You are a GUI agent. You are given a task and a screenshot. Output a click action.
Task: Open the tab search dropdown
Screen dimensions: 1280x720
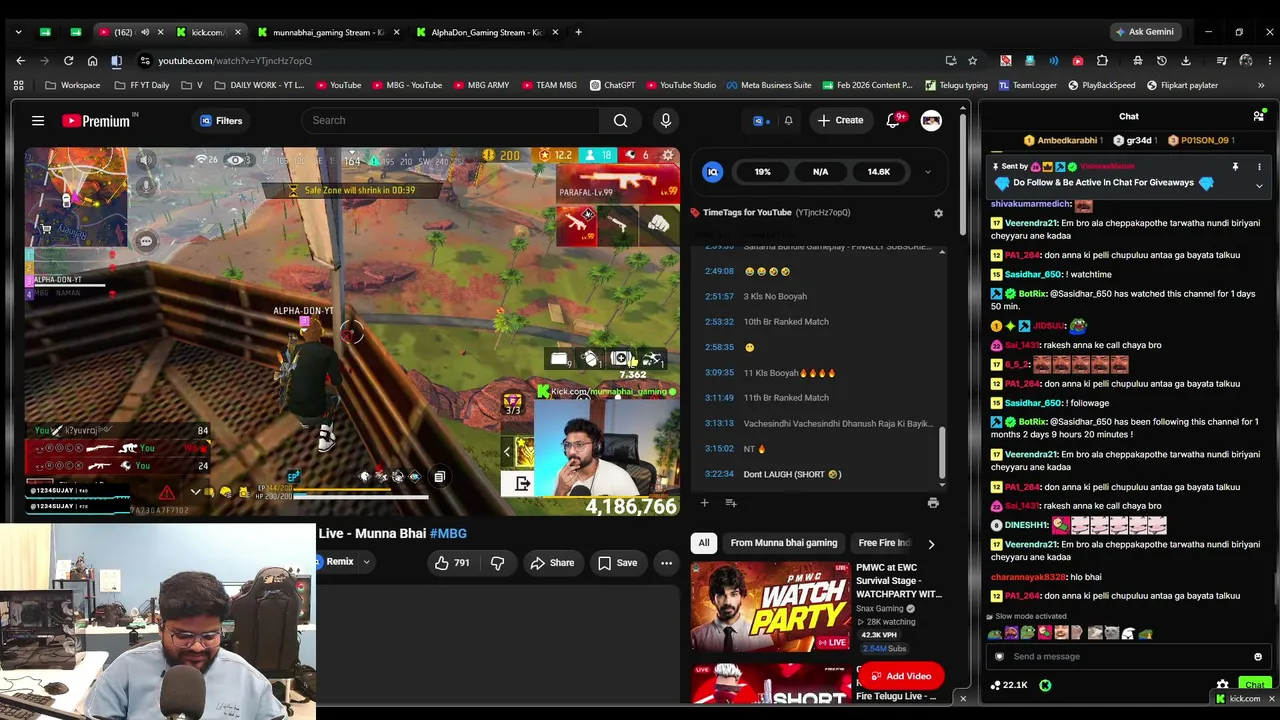point(18,32)
